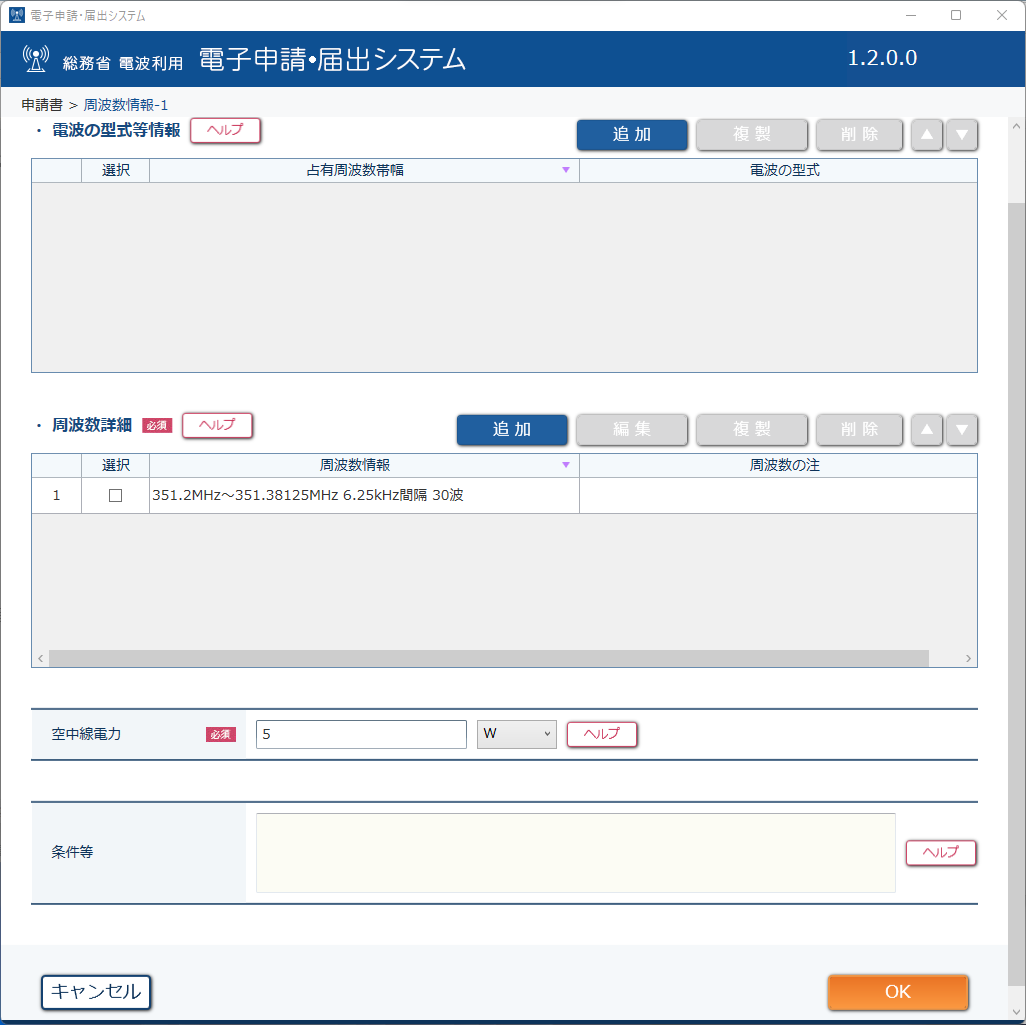
Task: Click the 空中線電力 input field
Action: [x=361, y=734]
